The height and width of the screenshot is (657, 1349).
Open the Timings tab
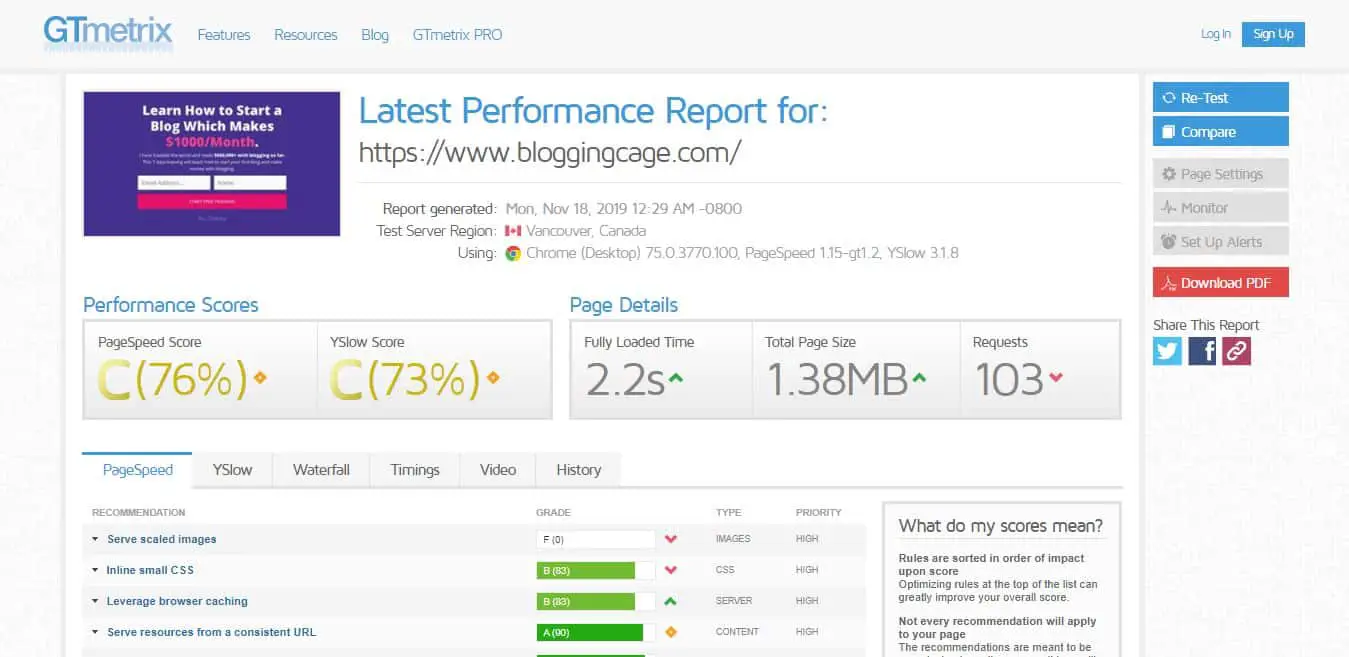(x=415, y=469)
